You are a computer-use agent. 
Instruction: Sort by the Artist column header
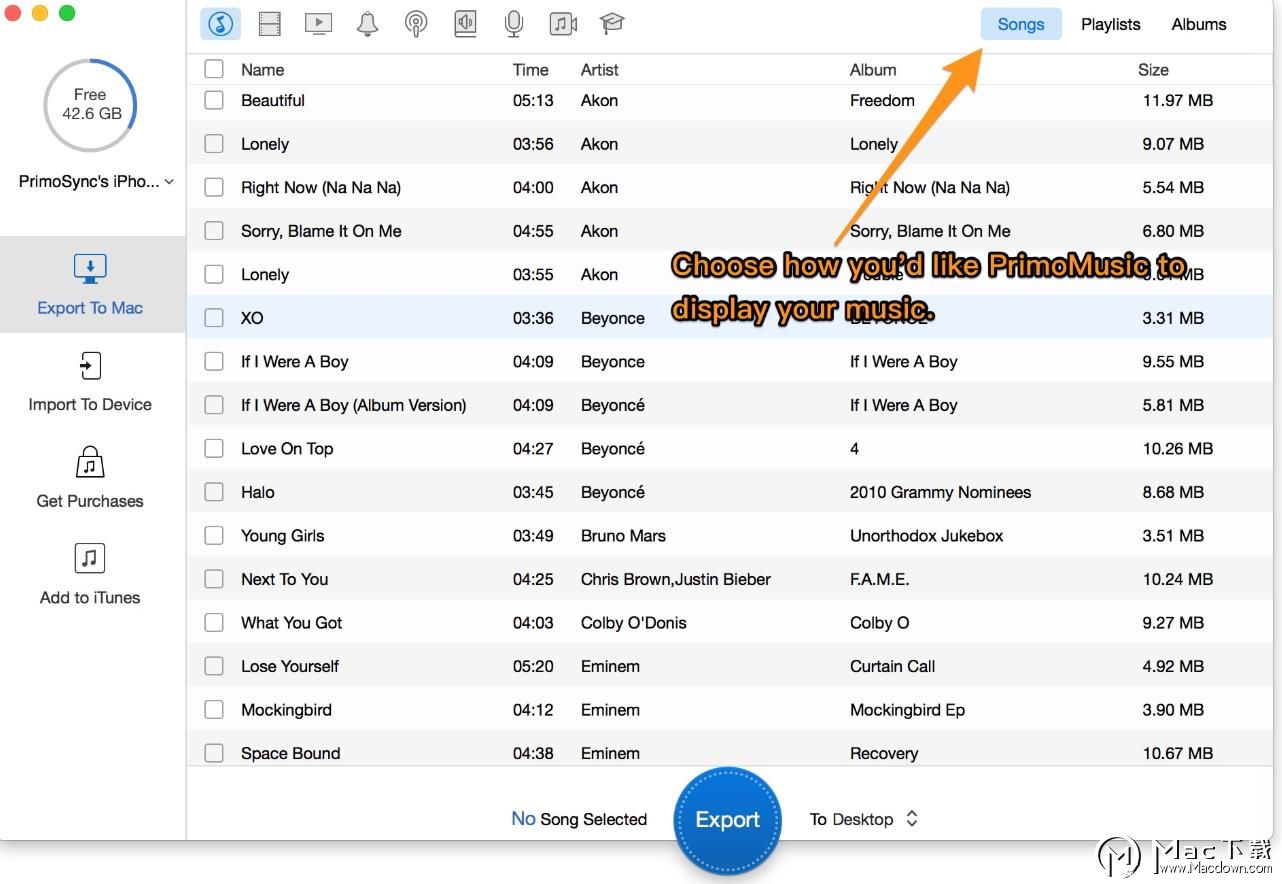pyautogui.click(x=600, y=70)
